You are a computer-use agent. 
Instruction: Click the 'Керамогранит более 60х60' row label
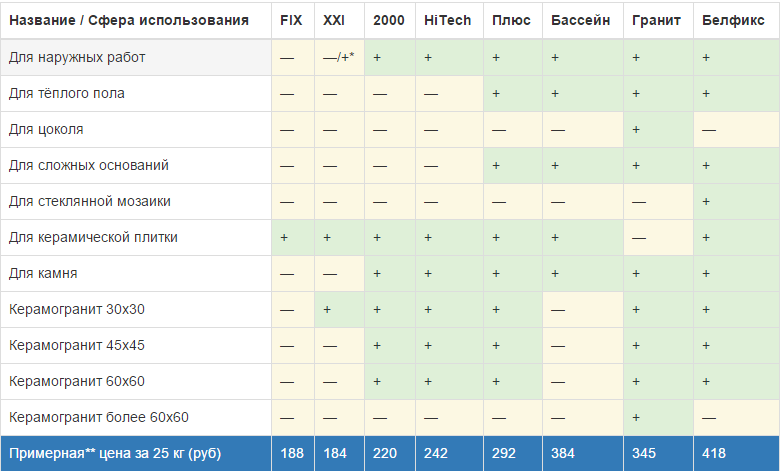(x=98, y=418)
